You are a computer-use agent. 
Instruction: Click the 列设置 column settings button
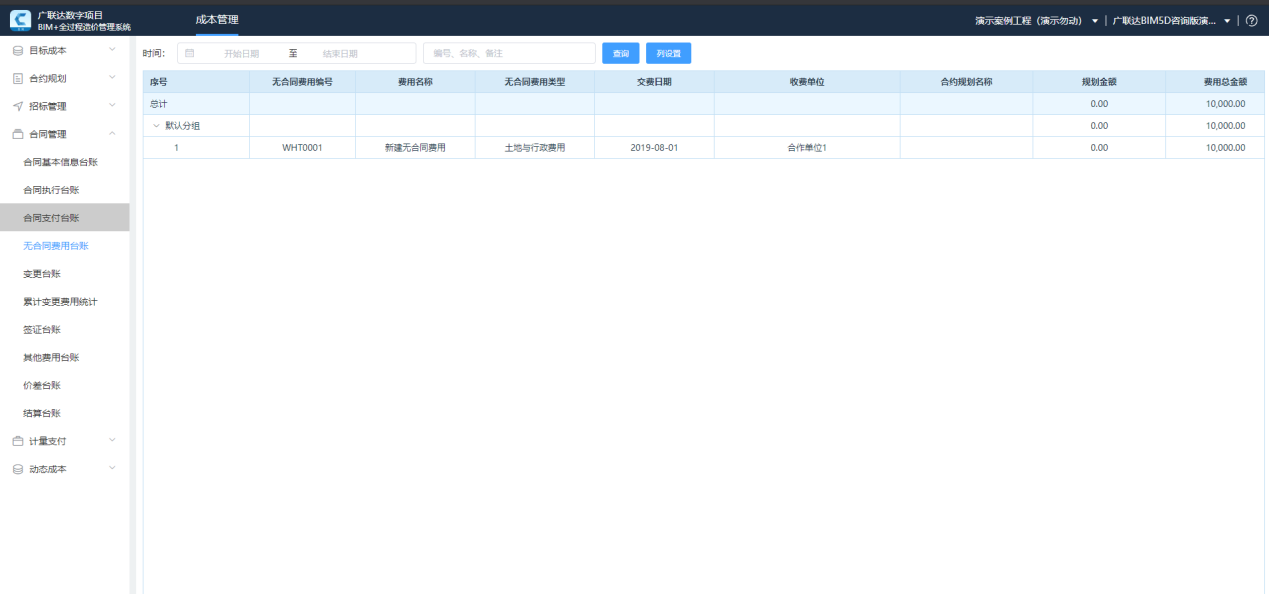tap(668, 53)
